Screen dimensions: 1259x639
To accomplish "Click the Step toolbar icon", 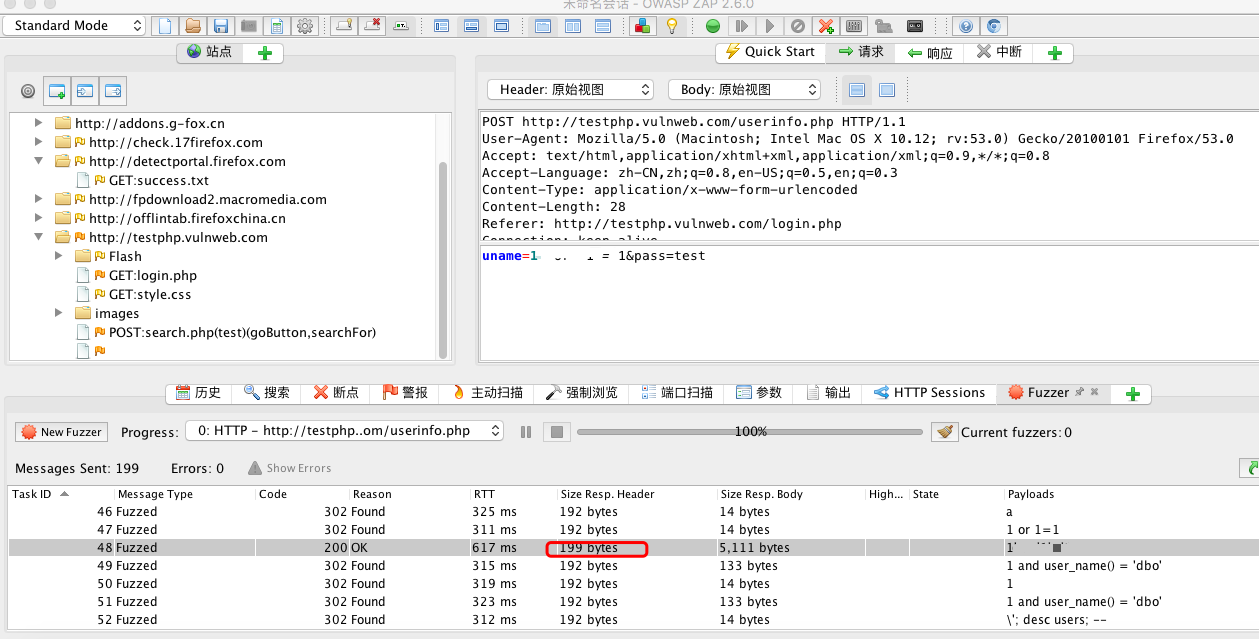I will pyautogui.click(x=741, y=26).
